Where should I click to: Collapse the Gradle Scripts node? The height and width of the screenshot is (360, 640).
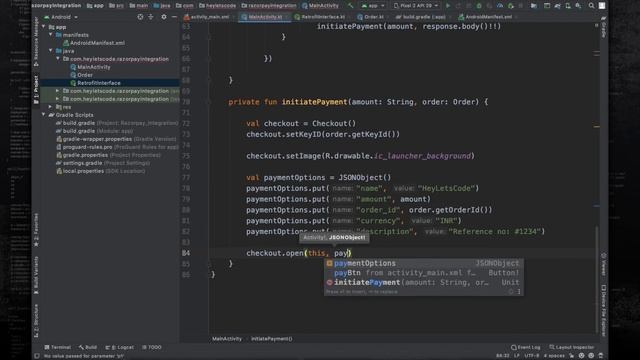44,115
